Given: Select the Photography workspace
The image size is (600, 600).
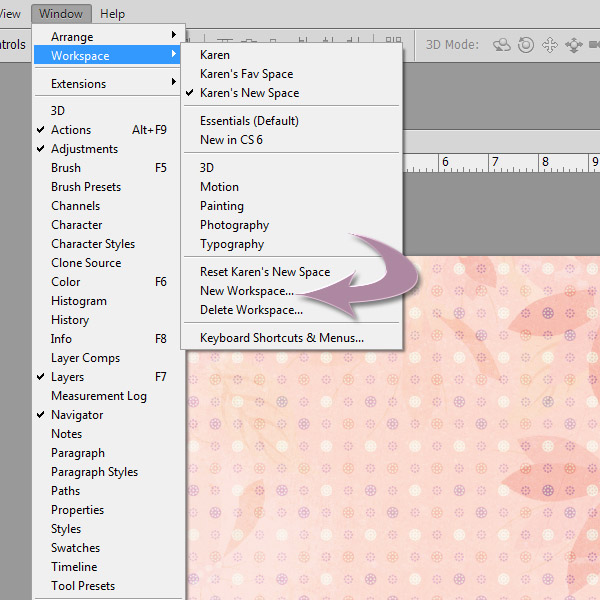Looking at the screenshot, I should tap(292, 225).
